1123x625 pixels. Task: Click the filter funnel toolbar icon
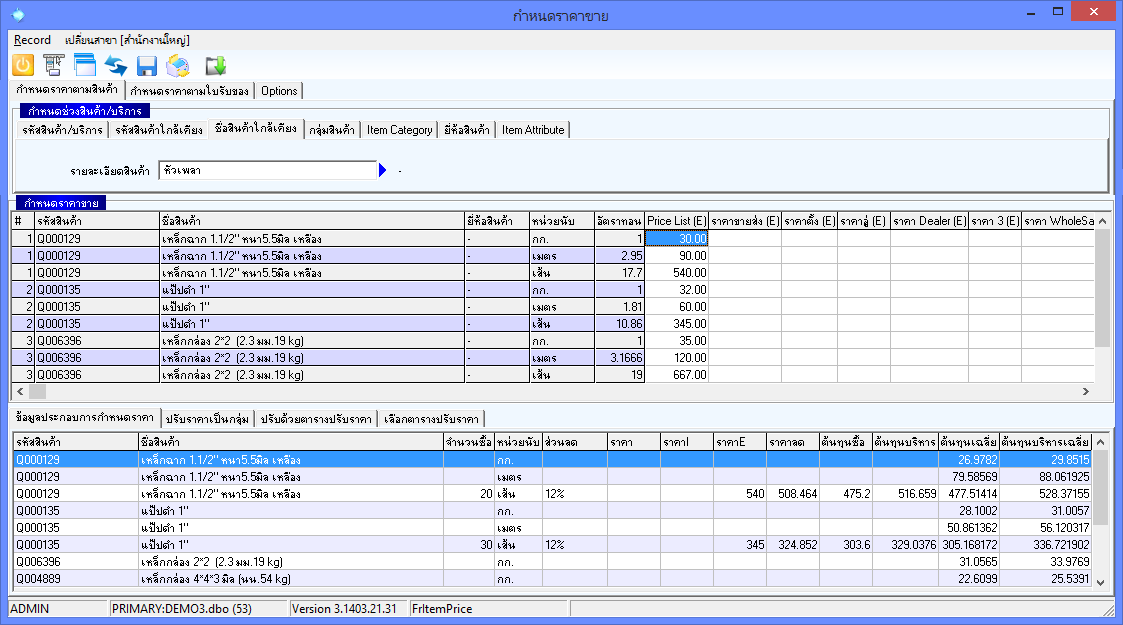54,66
